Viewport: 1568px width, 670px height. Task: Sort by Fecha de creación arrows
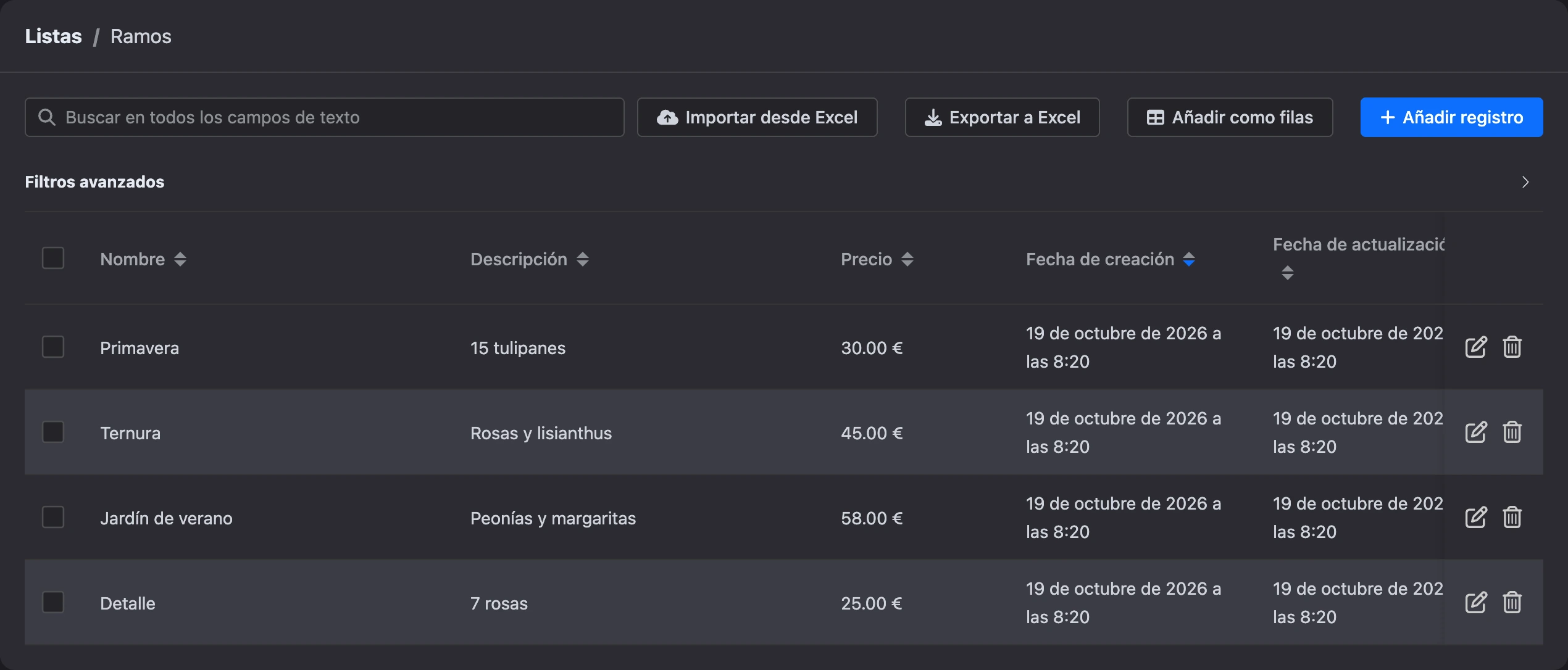[x=1189, y=259]
